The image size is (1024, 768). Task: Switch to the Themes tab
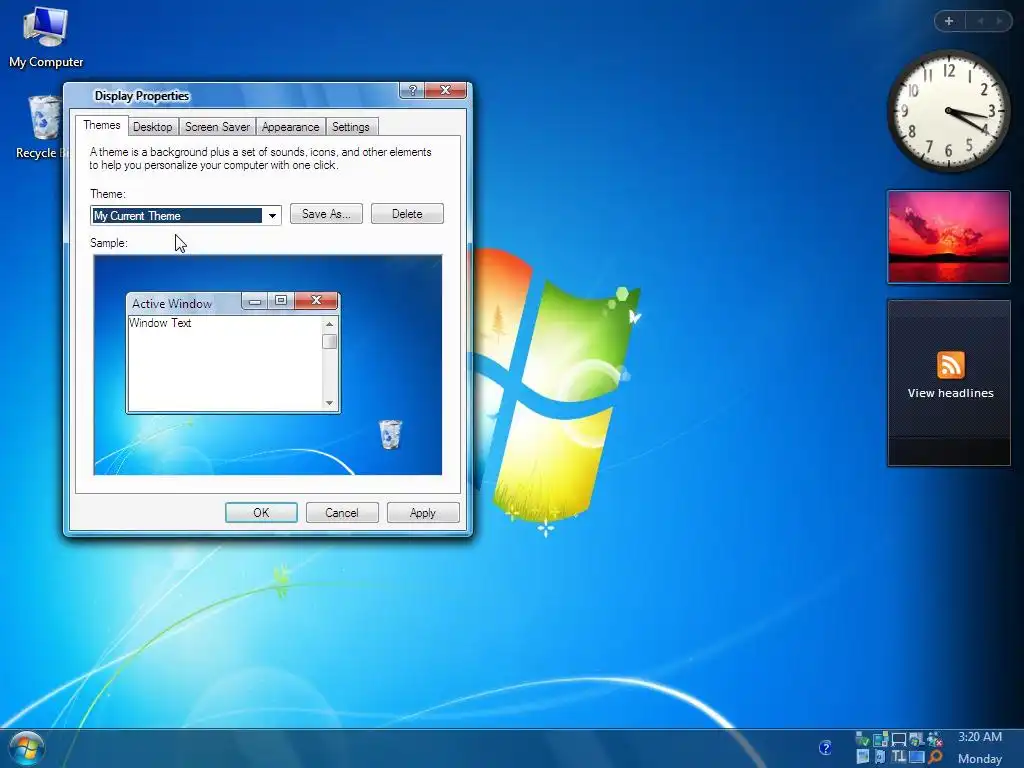(x=102, y=125)
